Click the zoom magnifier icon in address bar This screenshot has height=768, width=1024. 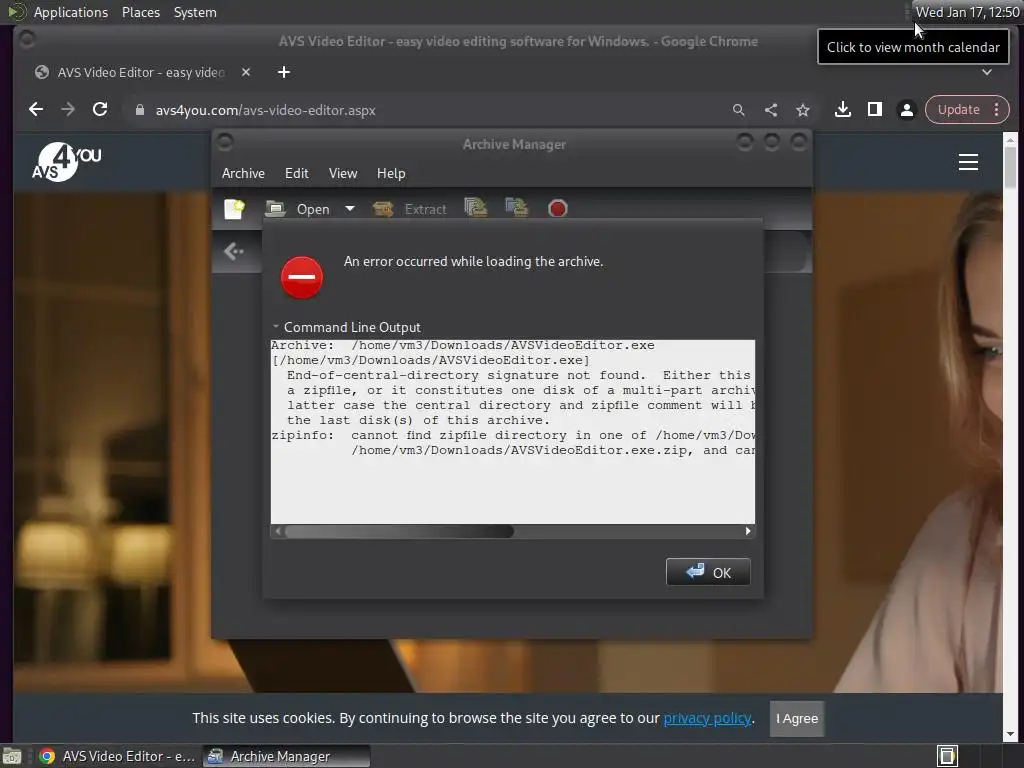(739, 110)
